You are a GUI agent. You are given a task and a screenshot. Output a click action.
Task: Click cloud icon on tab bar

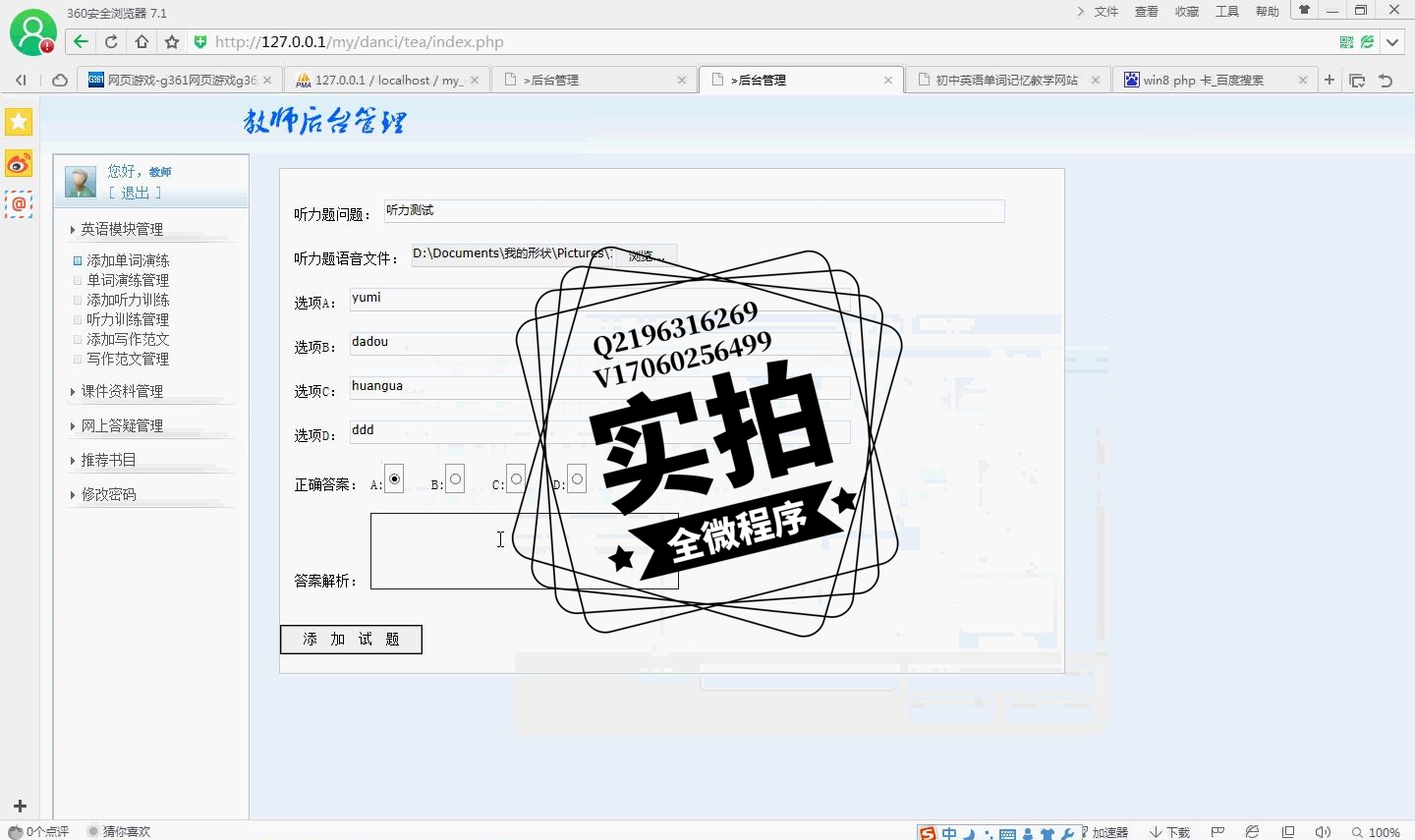pyautogui.click(x=59, y=81)
